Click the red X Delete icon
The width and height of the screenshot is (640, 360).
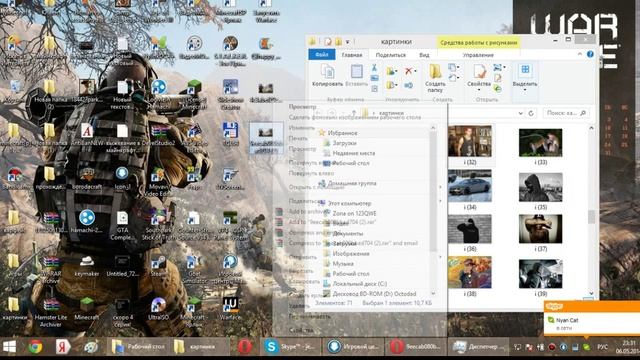pyautogui.click(x=408, y=71)
